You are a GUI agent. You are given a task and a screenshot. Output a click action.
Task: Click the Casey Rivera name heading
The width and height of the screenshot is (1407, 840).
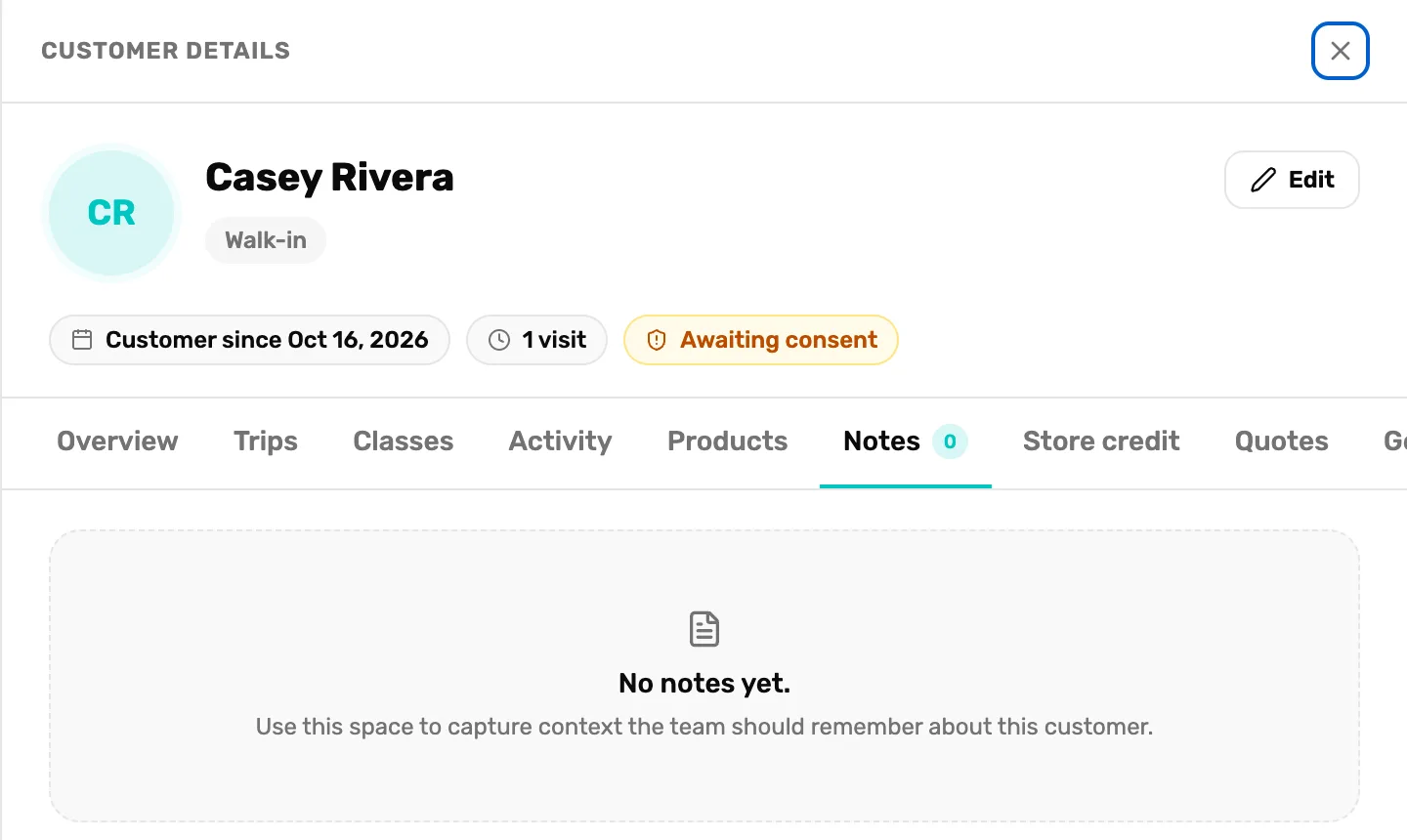(x=329, y=178)
